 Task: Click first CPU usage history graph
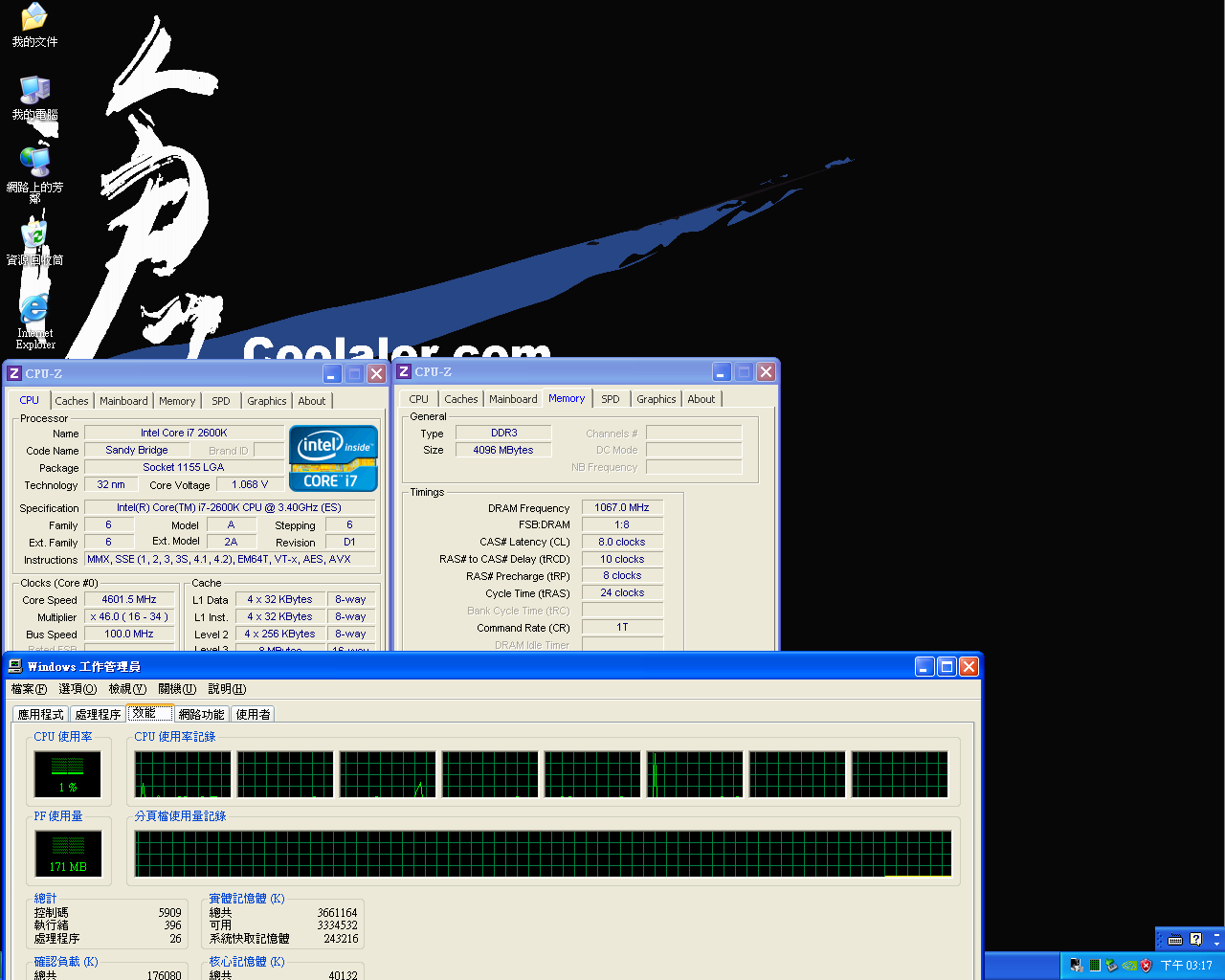tap(183, 774)
